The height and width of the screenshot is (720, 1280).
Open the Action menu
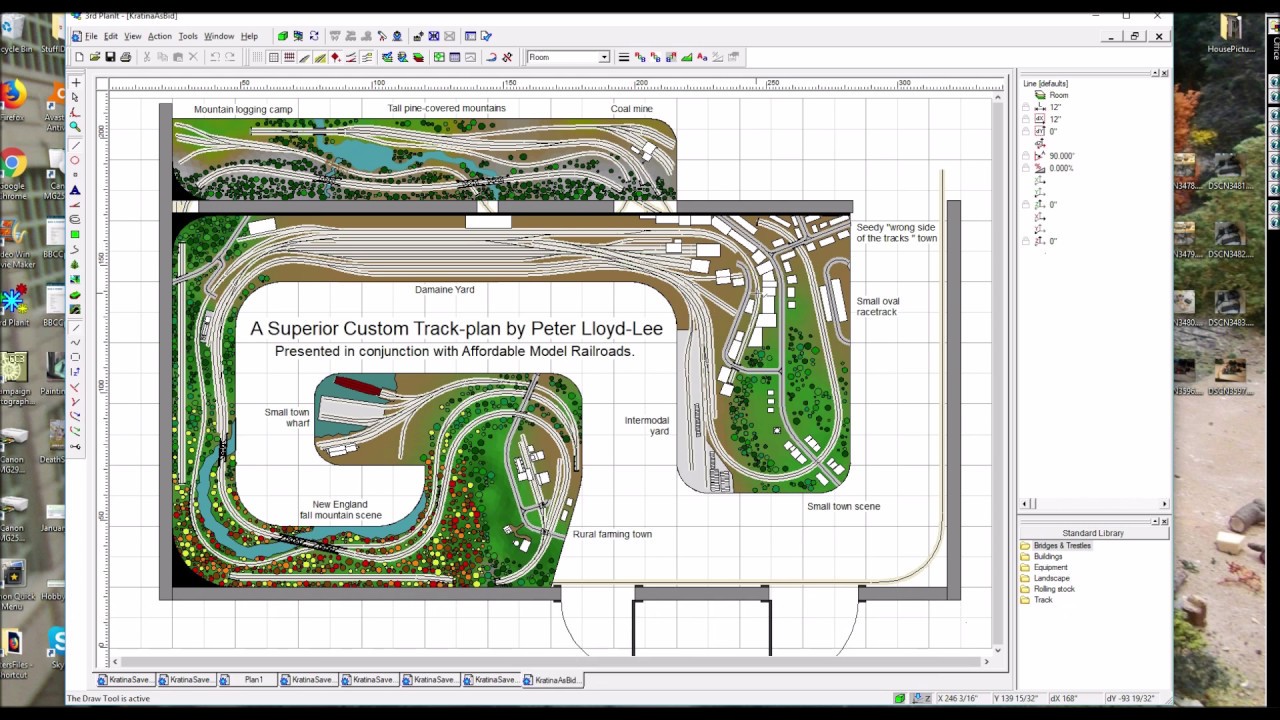pyautogui.click(x=160, y=36)
